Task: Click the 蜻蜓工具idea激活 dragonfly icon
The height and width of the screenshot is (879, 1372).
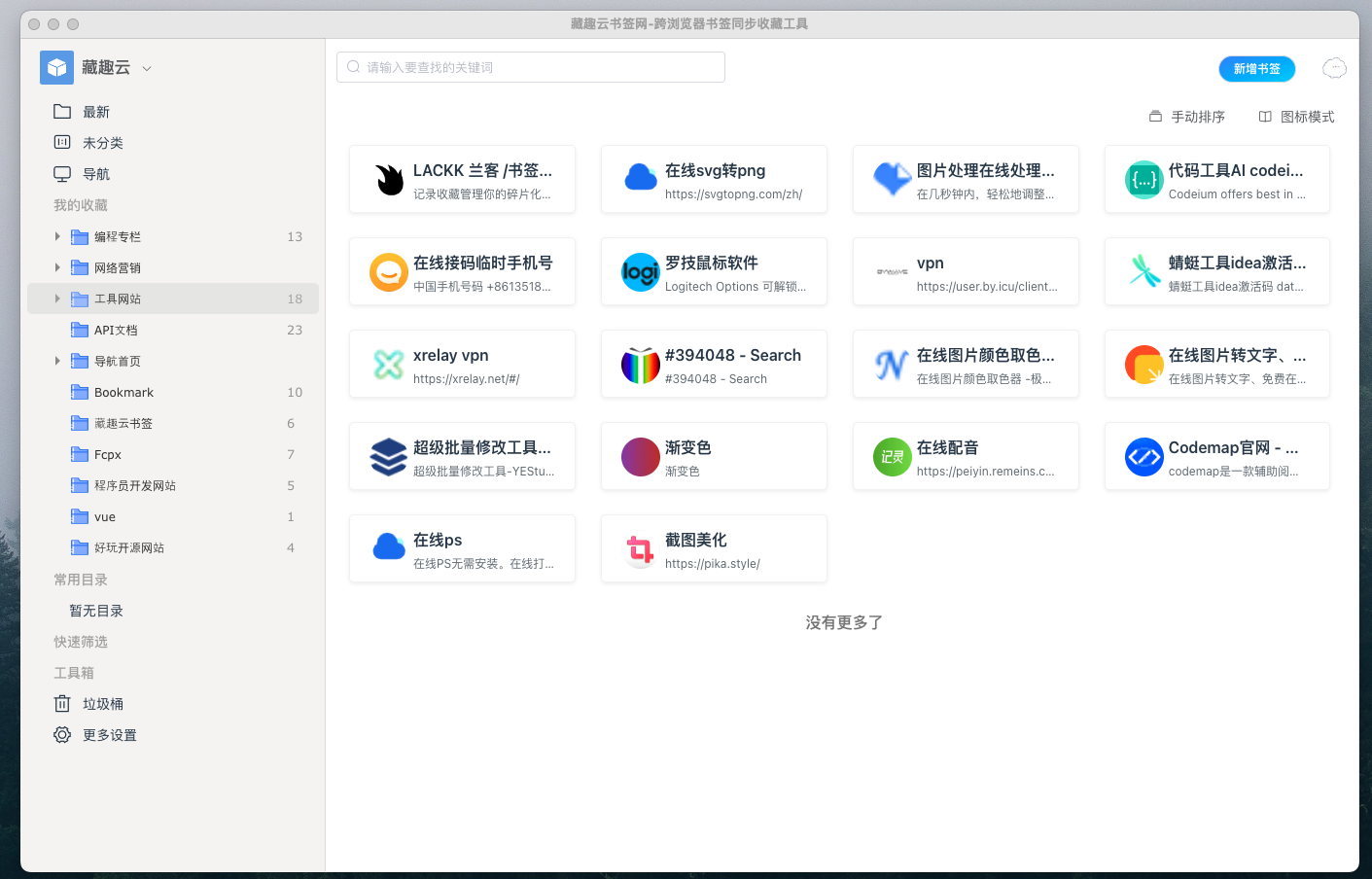Action: pos(1143,271)
